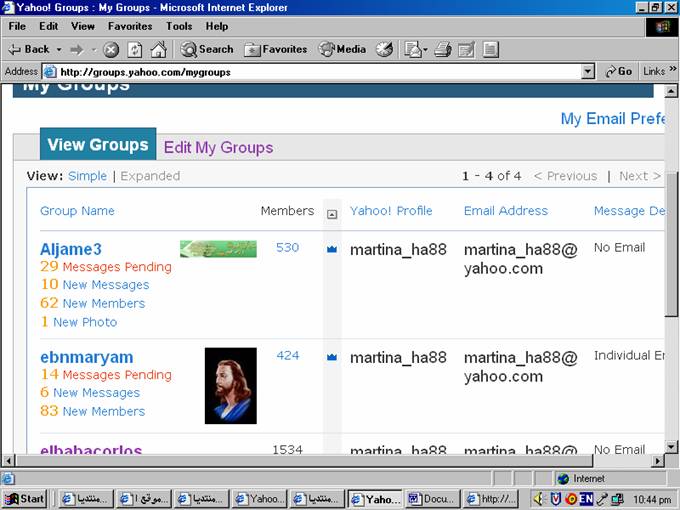Open the Mail button dropdown arrow
The image size is (680, 510).
point(425,50)
